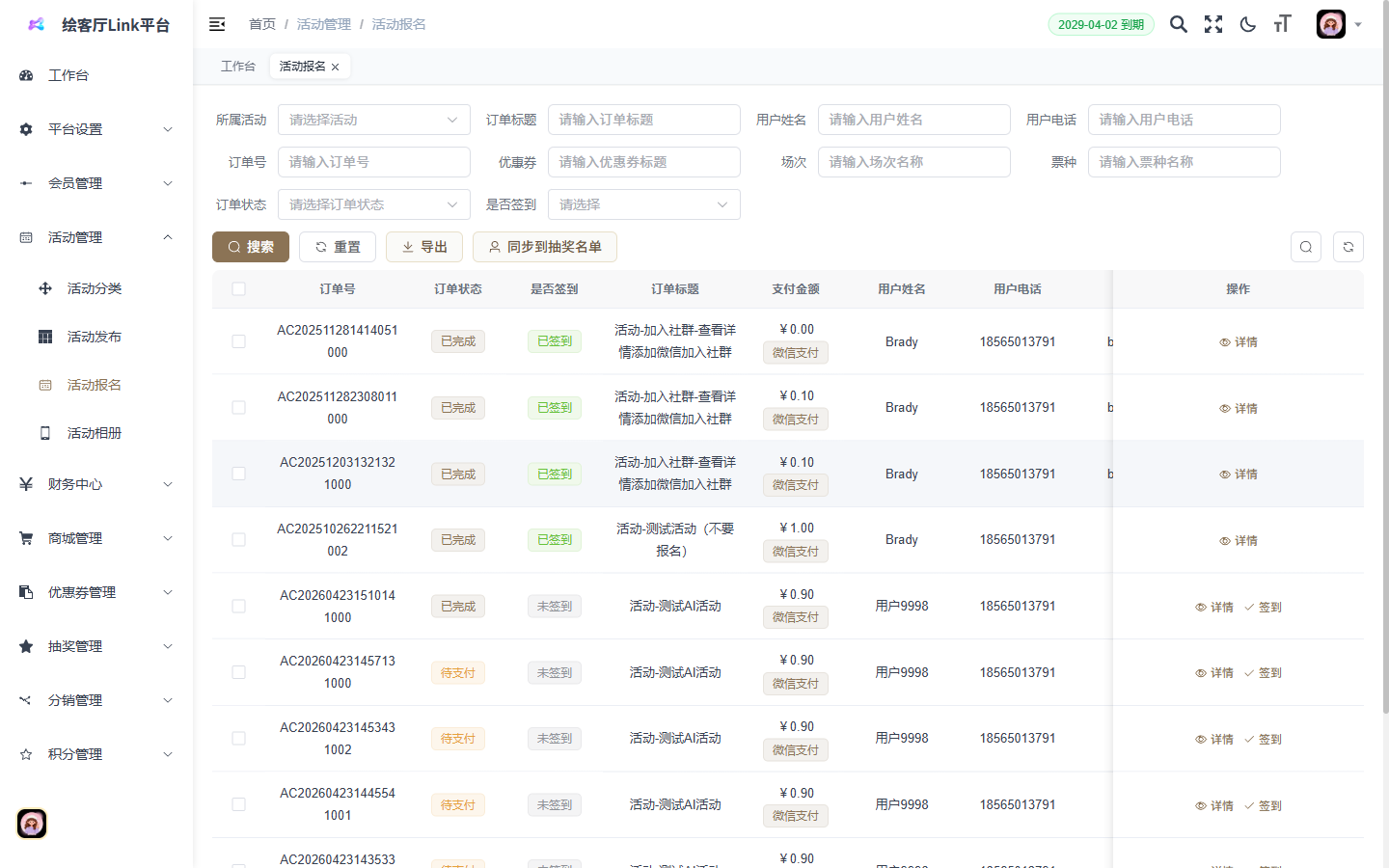The height and width of the screenshot is (868, 1389).
Task: Check the row checkbox for order AC20251203132132
Action: coord(238,474)
